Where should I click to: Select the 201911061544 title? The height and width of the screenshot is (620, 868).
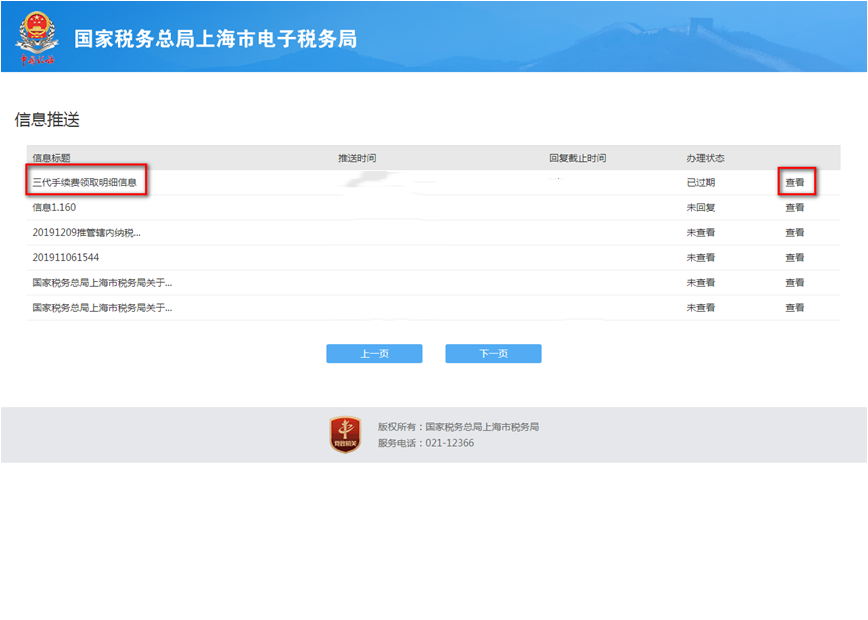click(66, 257)
